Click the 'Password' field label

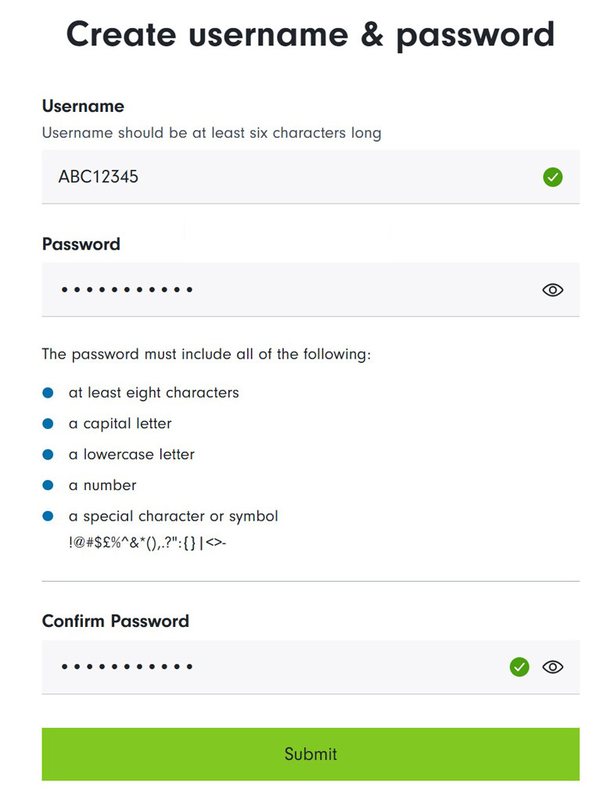[81, 244]
